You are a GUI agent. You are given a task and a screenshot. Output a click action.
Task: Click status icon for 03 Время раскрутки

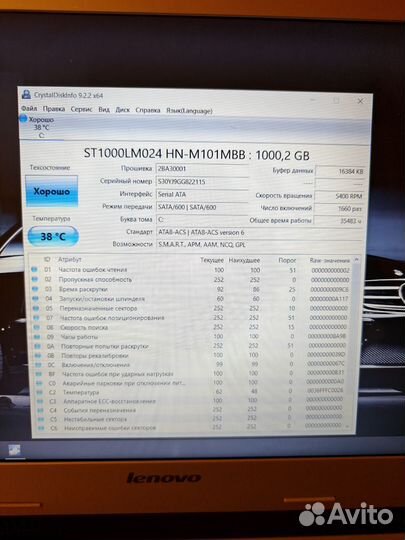(x=35, y=289)
